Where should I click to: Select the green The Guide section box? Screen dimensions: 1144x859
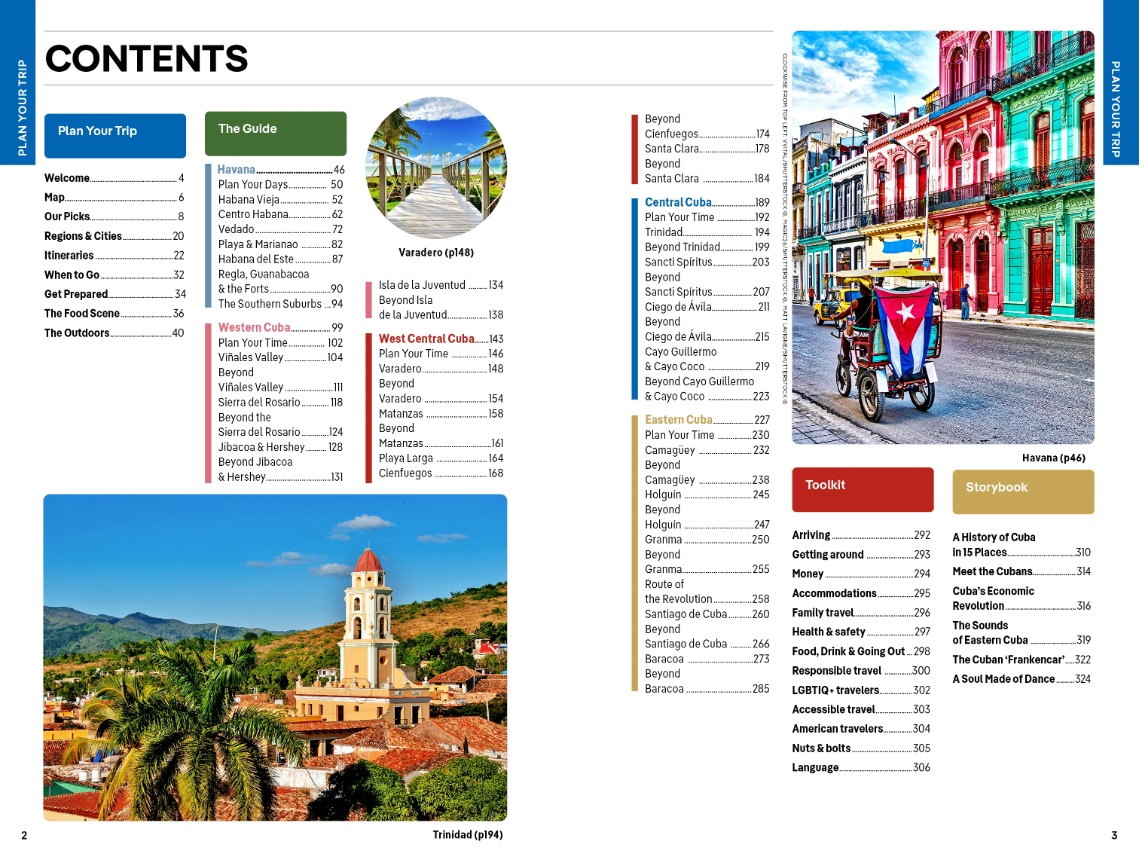pyautogui.click(x=275, y=133)
